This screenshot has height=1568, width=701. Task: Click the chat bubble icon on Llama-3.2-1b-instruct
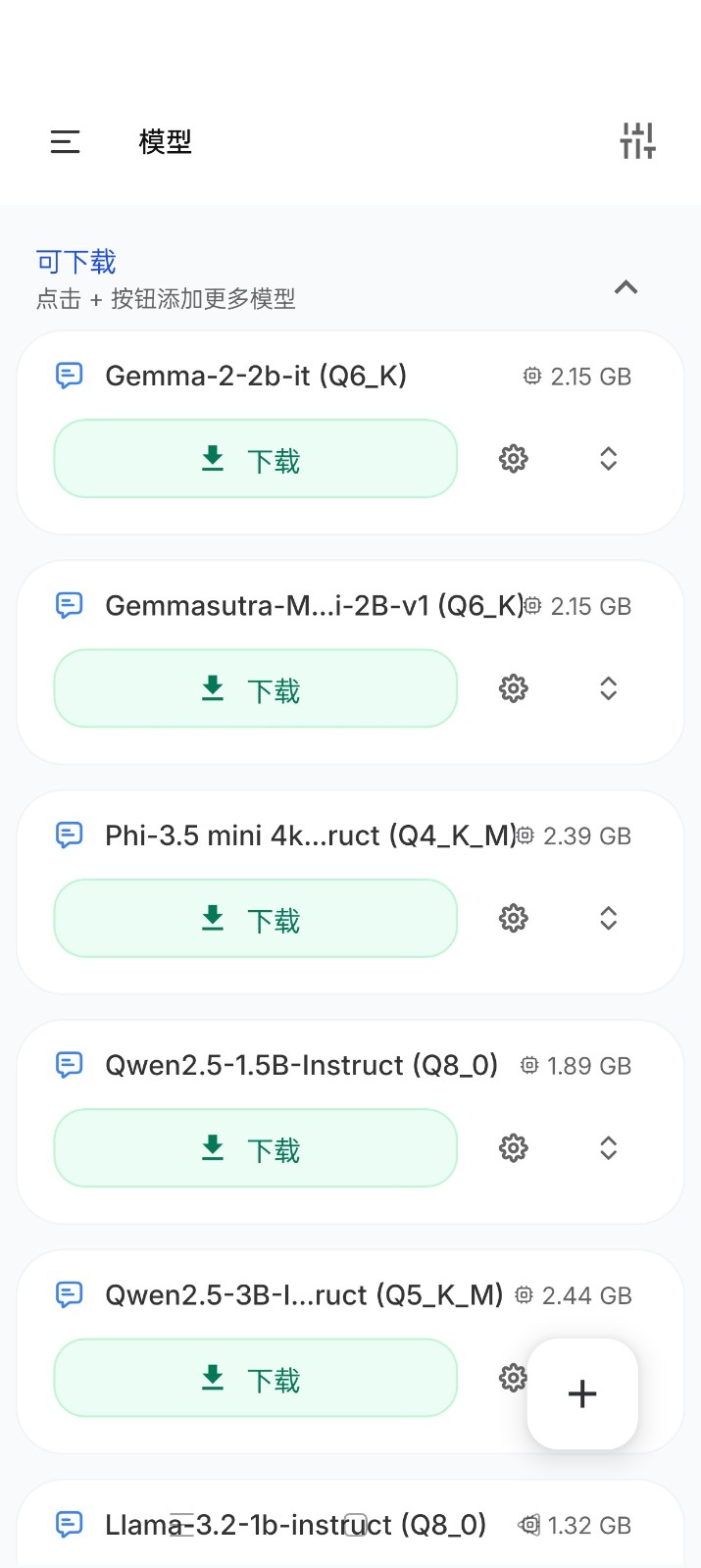click(x=69, y=1525)
